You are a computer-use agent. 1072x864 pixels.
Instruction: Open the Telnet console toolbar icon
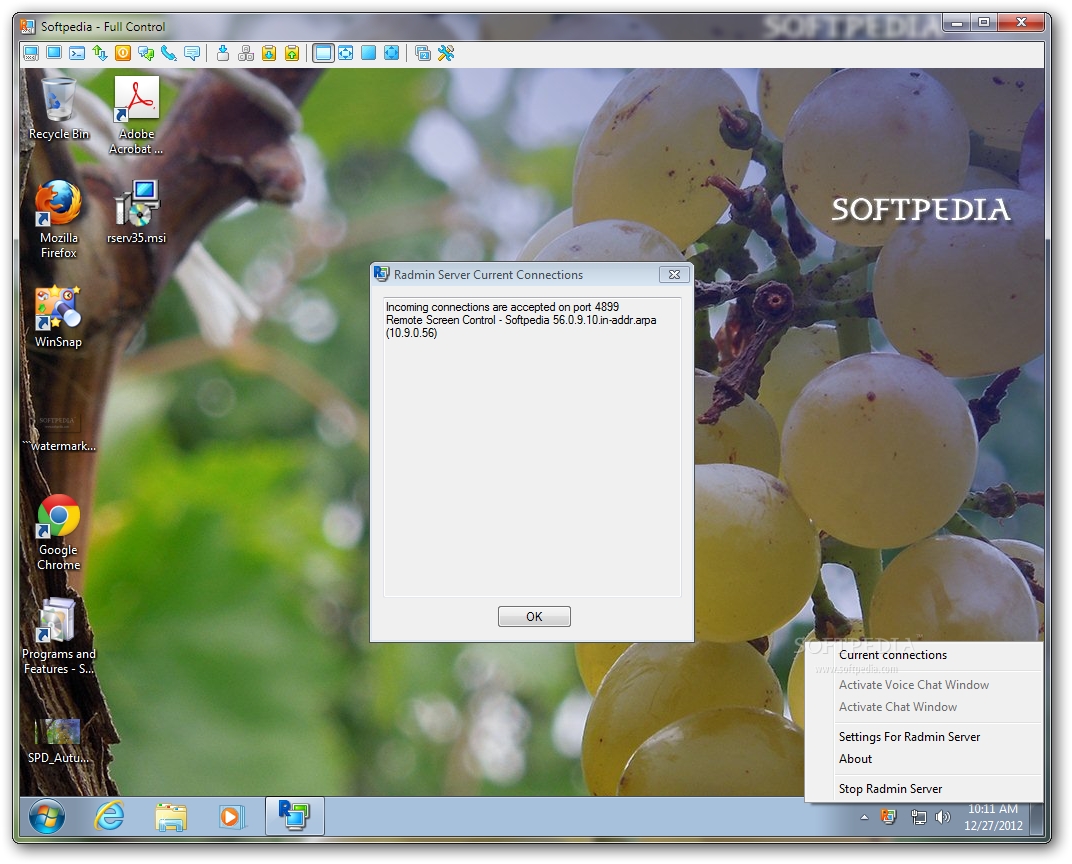[77, 53]
